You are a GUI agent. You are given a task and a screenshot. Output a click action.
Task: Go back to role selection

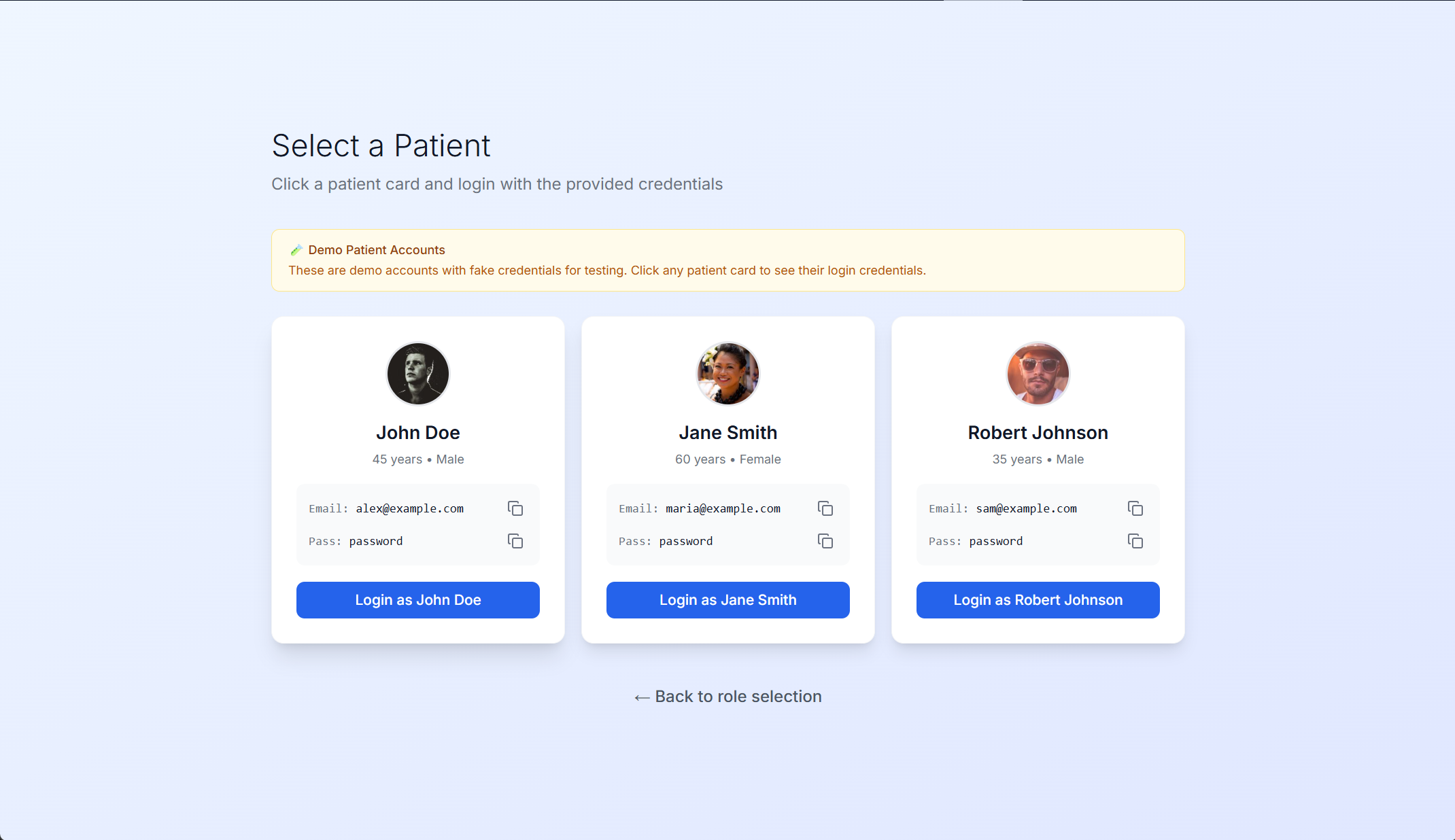point(738,696)
